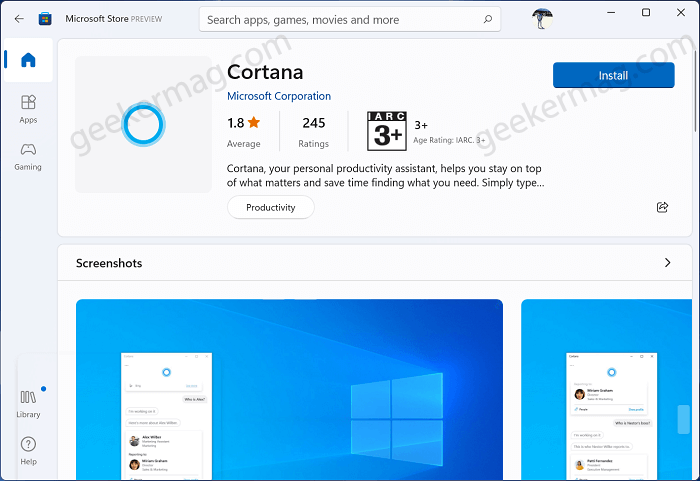Open the Help section

[28, 451]
